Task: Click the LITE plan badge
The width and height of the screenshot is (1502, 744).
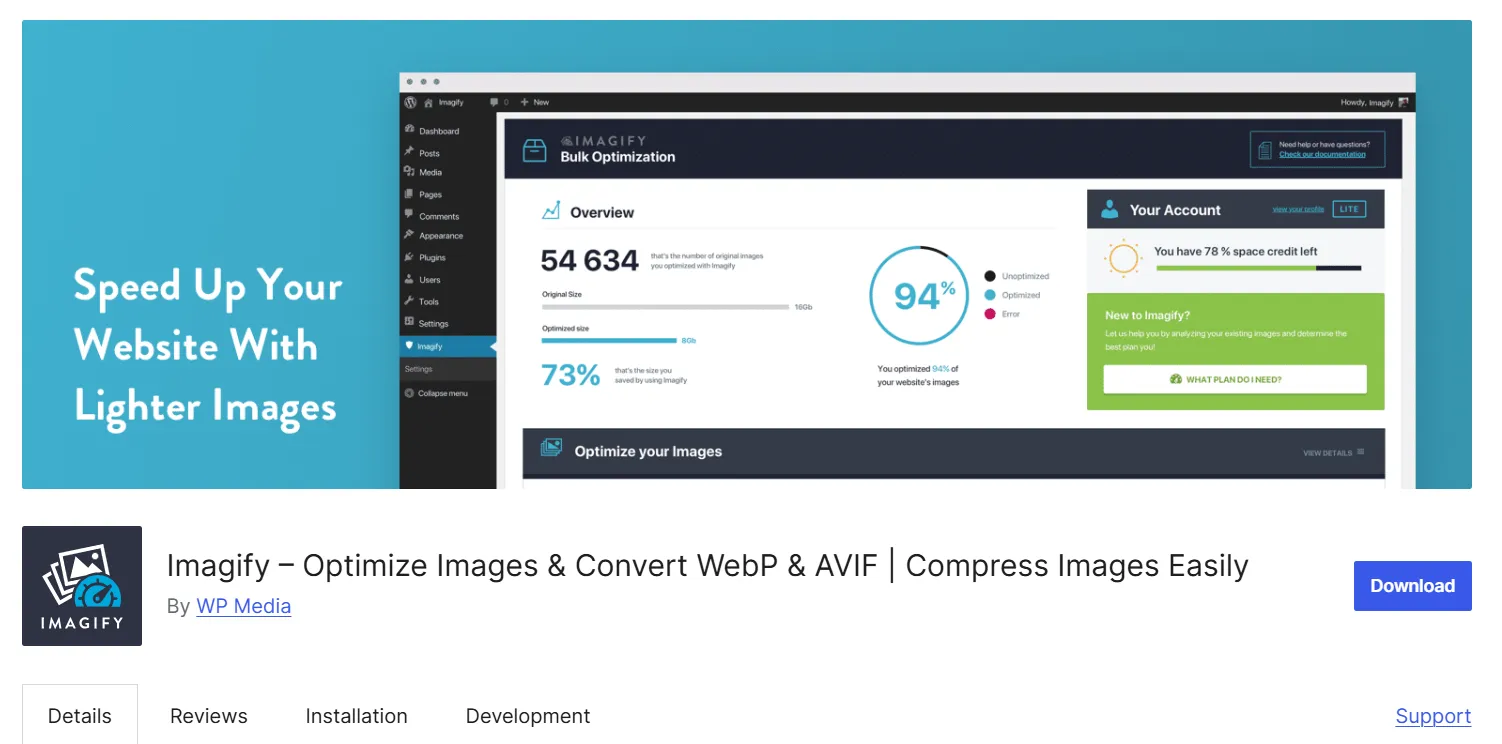Action: 1350,209
